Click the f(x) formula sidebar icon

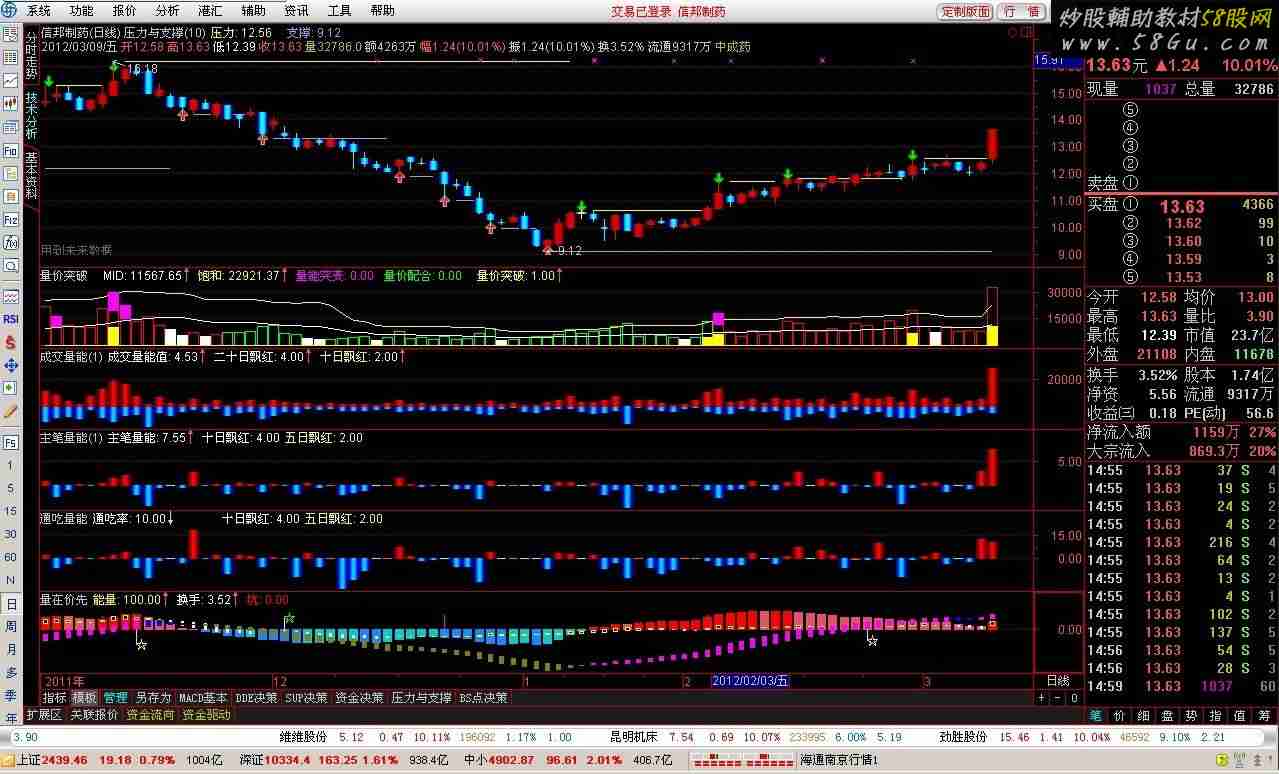coord(11,243)
